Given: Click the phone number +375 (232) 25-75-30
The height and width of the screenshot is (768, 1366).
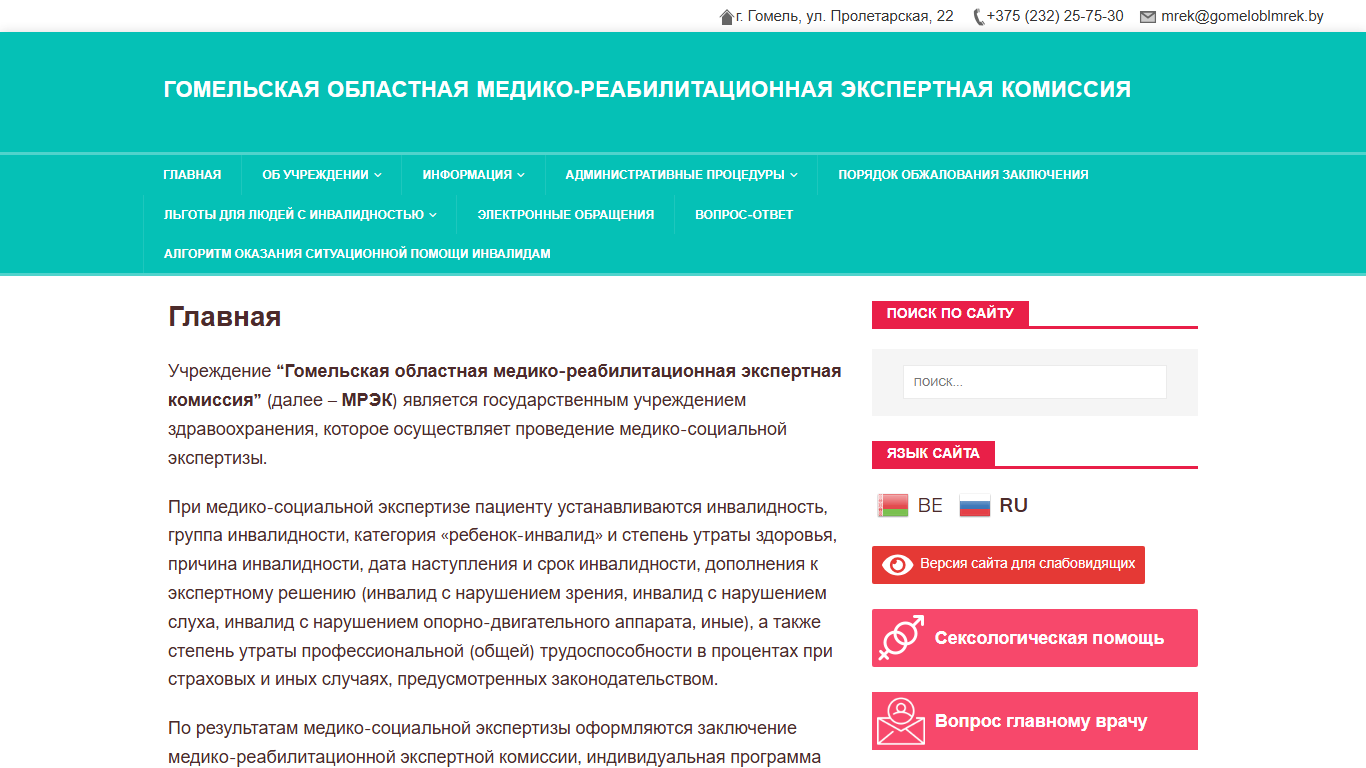Looking at the screenshot, I should 1055,16.
